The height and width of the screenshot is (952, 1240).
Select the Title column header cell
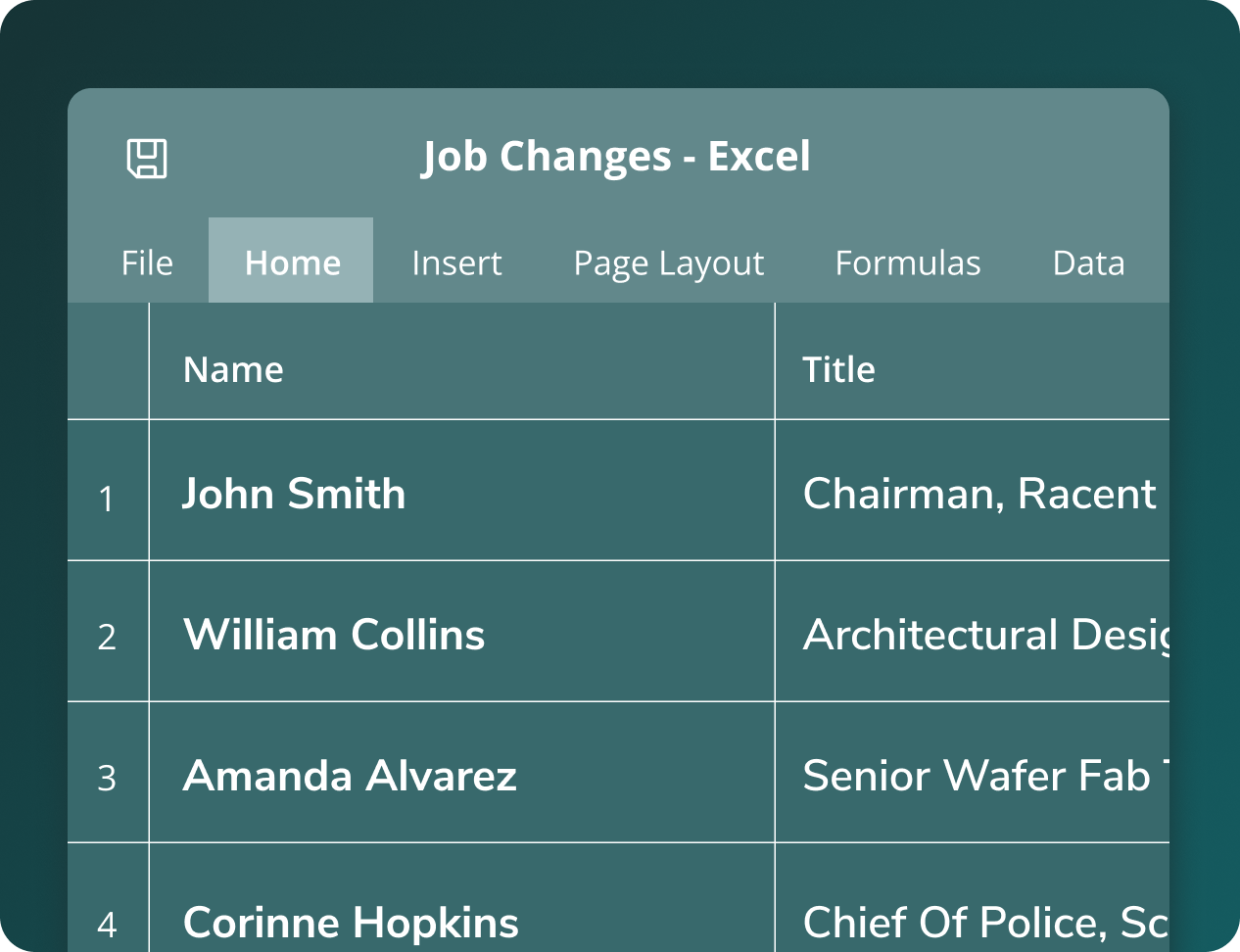click(970, 369)
